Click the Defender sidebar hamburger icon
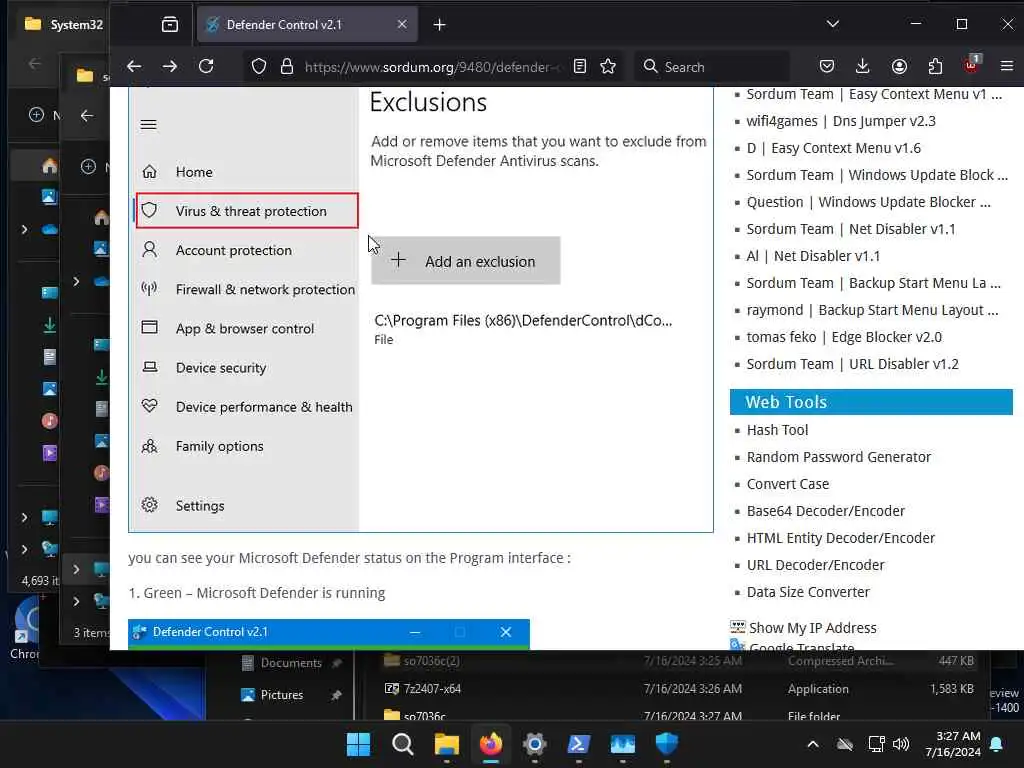The width and height of the screenshot is (1024, 768). tap(148, 124)
